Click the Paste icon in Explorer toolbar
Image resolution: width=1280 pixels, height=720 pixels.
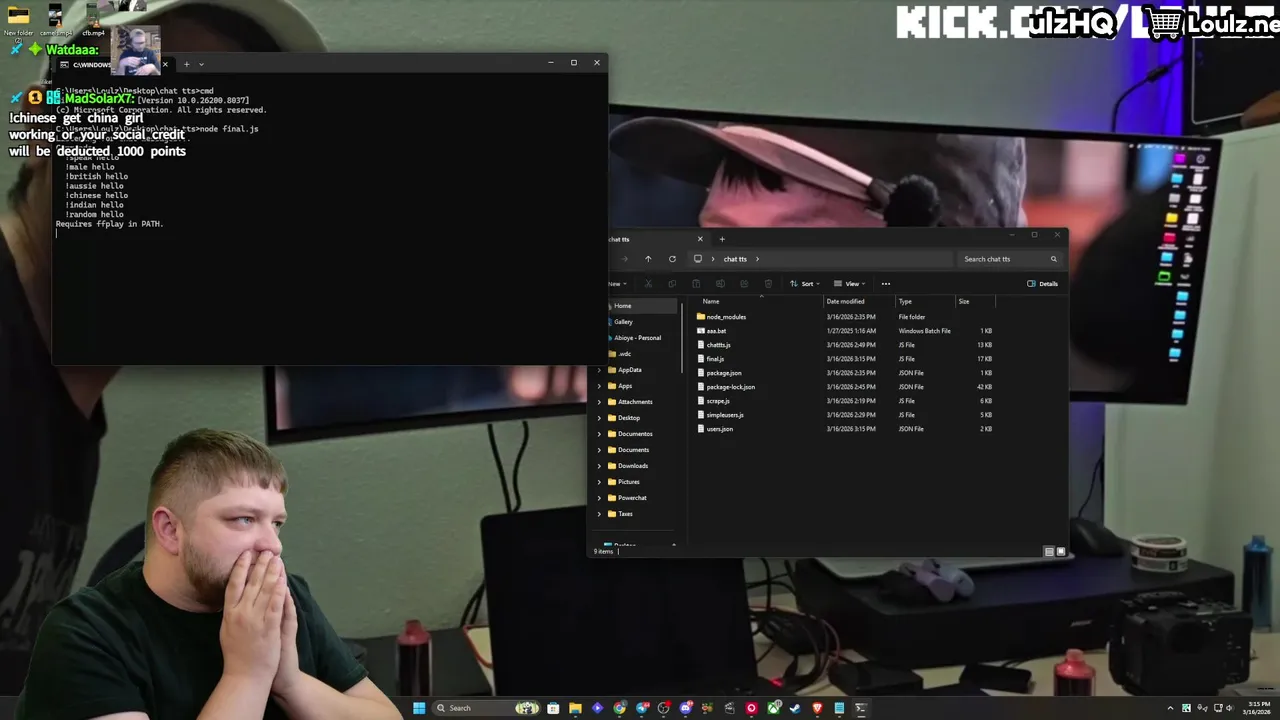click(696, 284)
